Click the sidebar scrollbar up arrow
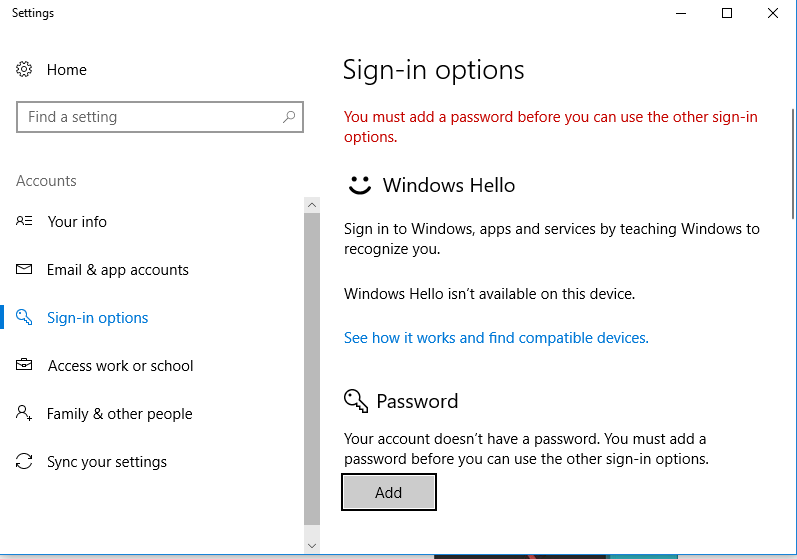The image size is (797, 559). [x=312, y=205]
